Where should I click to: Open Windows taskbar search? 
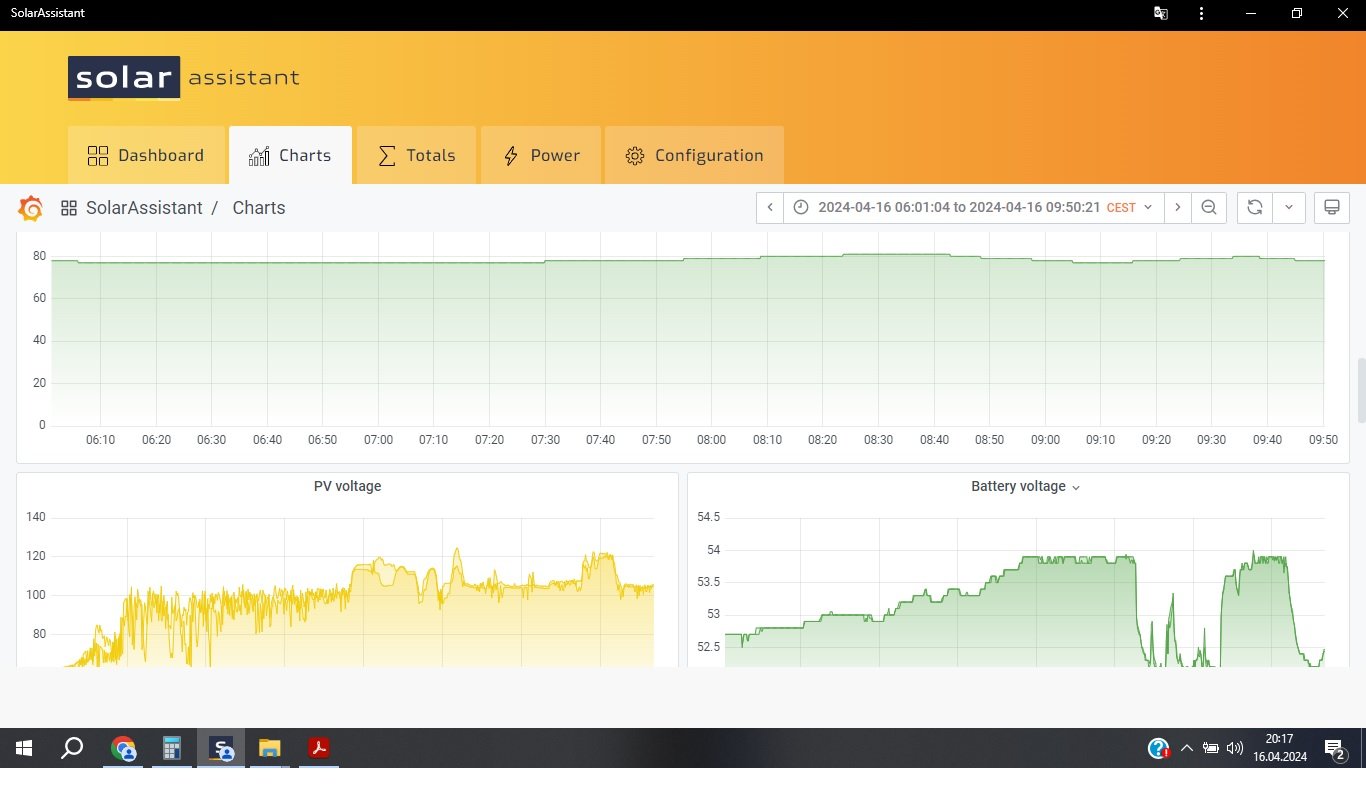[x=72, y=748]
